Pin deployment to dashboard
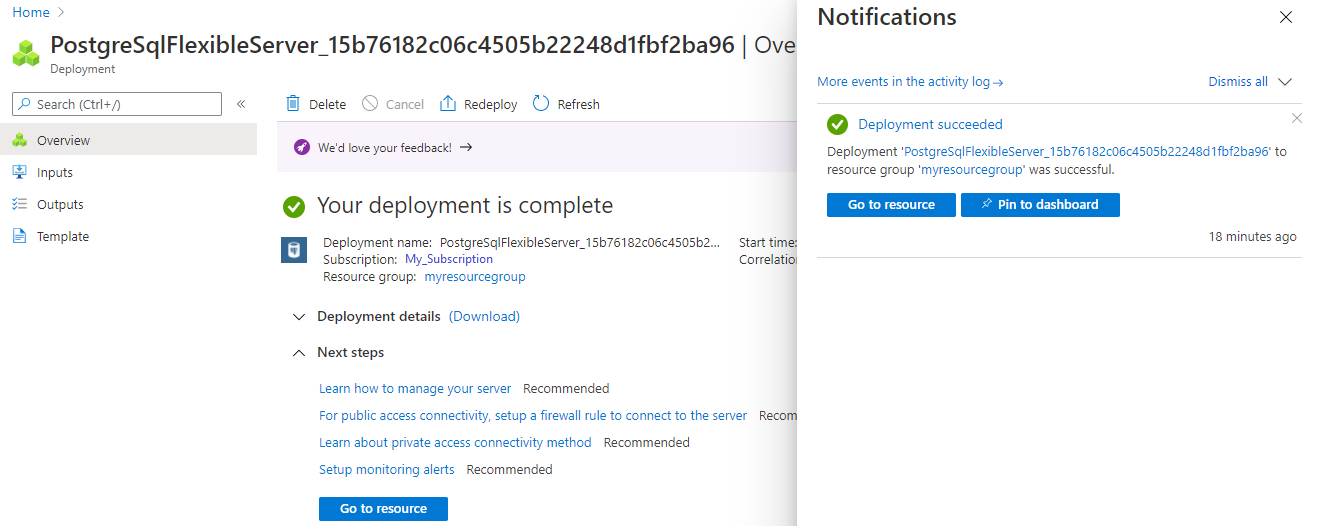 point(1040,205)
